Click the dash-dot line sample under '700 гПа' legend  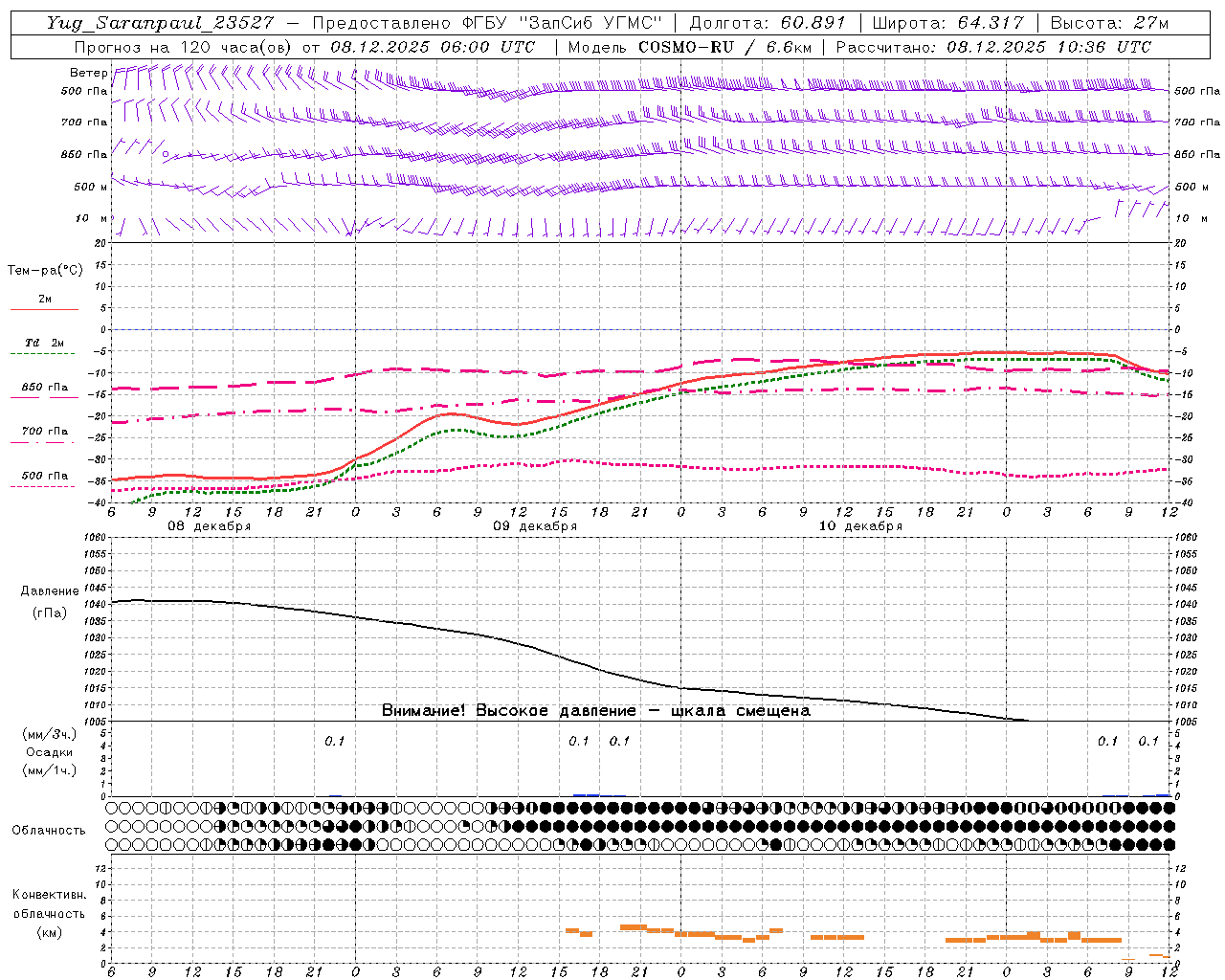coord(43,442)
